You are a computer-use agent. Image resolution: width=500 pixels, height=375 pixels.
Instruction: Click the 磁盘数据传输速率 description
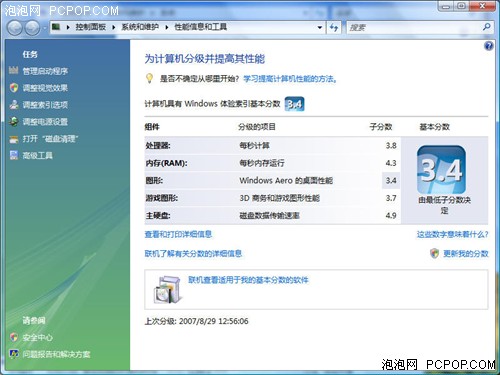pyautogui.click(x=269, y=216)
